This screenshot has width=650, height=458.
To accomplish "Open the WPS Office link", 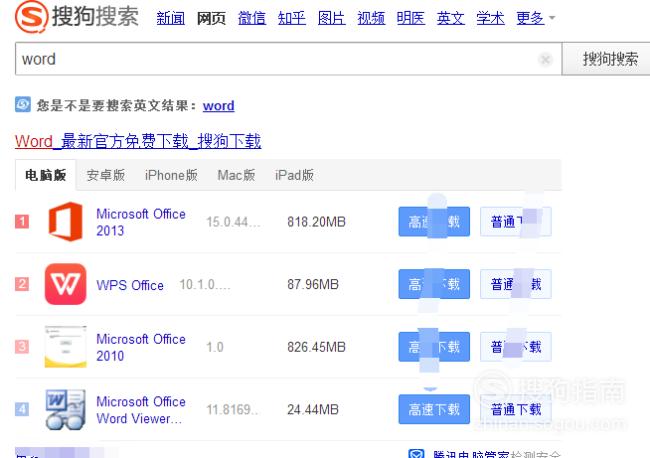I will coord(130,285).
